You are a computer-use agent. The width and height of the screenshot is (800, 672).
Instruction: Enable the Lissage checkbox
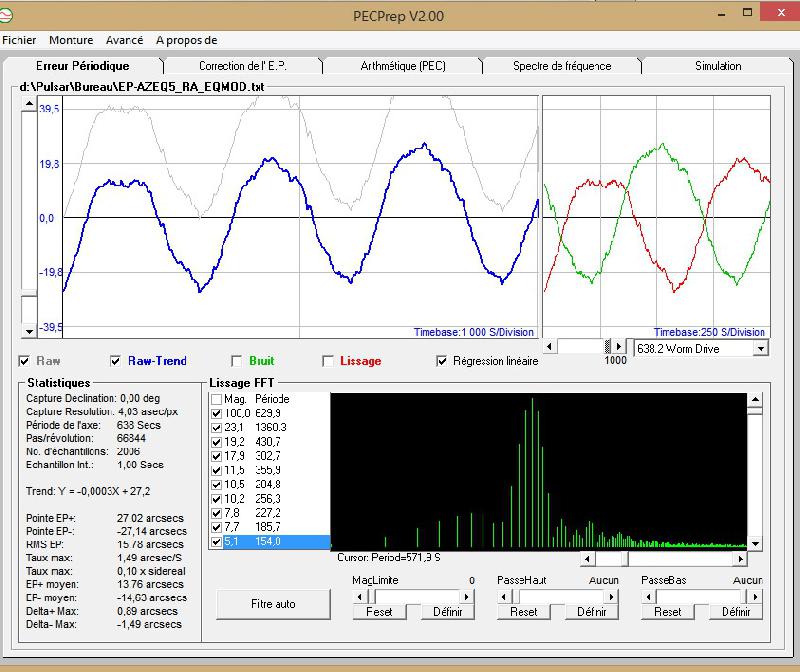pos(327,361)
